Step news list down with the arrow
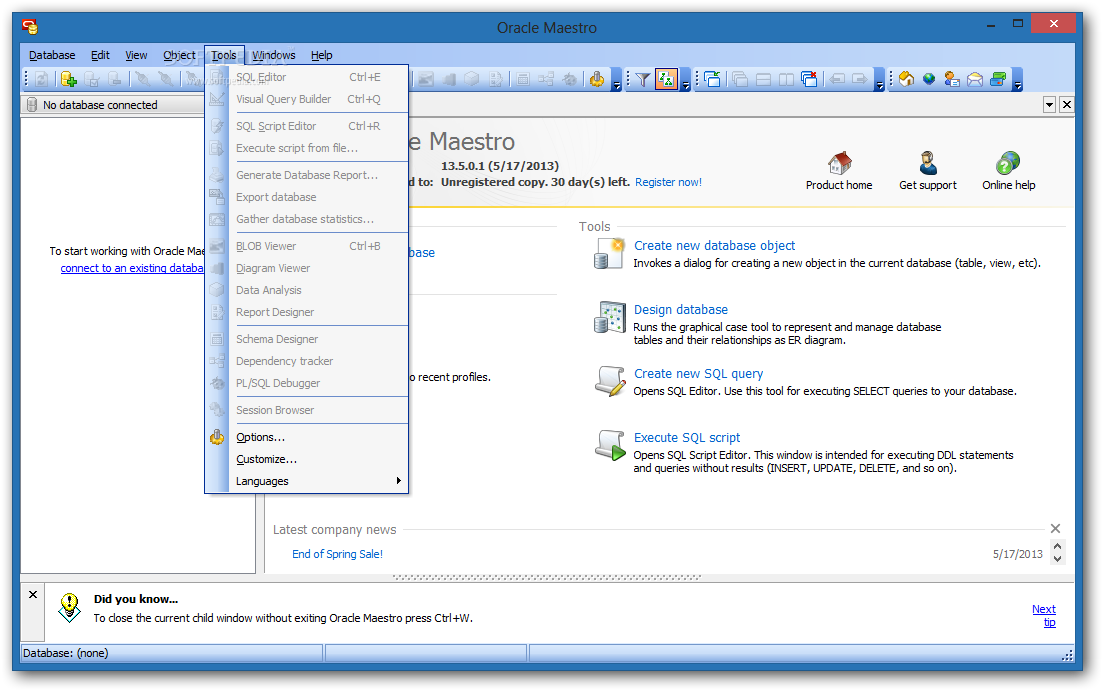Viewport: 1103px width, 691px height. click(x=1057, y=559)
